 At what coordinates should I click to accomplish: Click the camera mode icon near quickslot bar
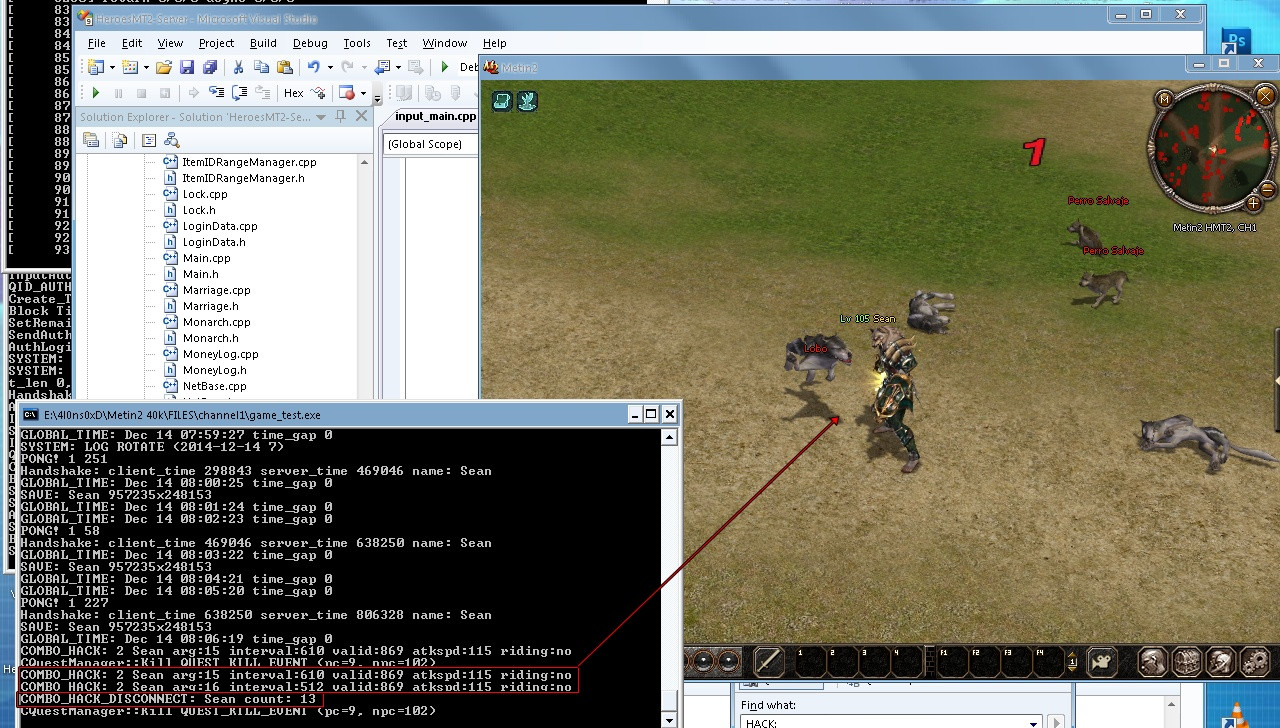pos(1100,662)
